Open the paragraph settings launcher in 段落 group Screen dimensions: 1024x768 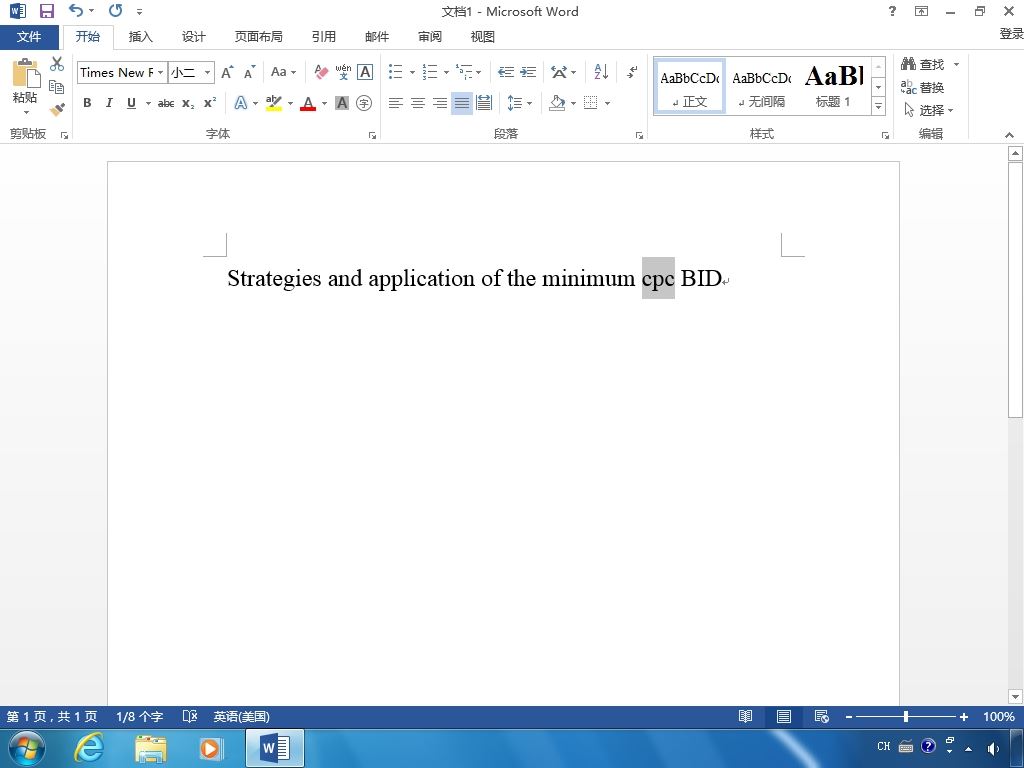[639, 135]
